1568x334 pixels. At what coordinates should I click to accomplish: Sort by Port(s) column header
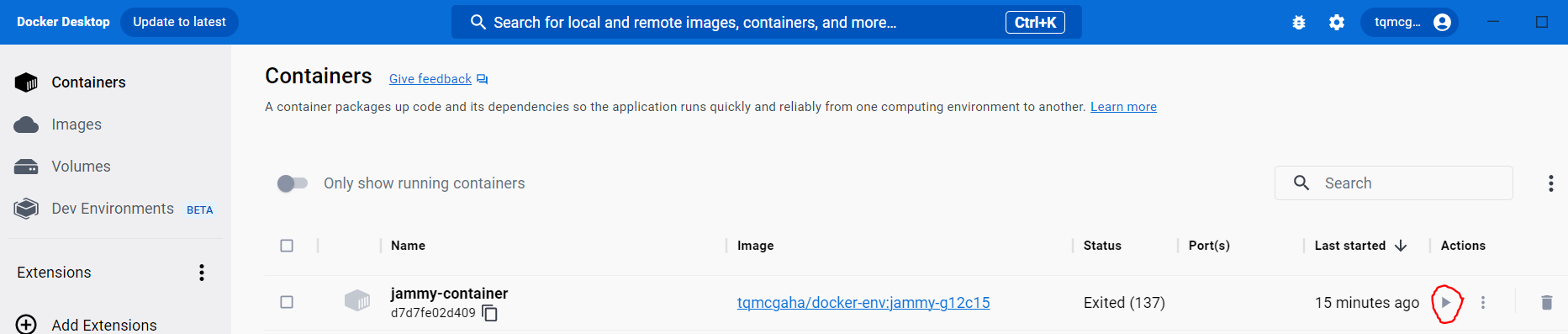[x=1209, y=246]
